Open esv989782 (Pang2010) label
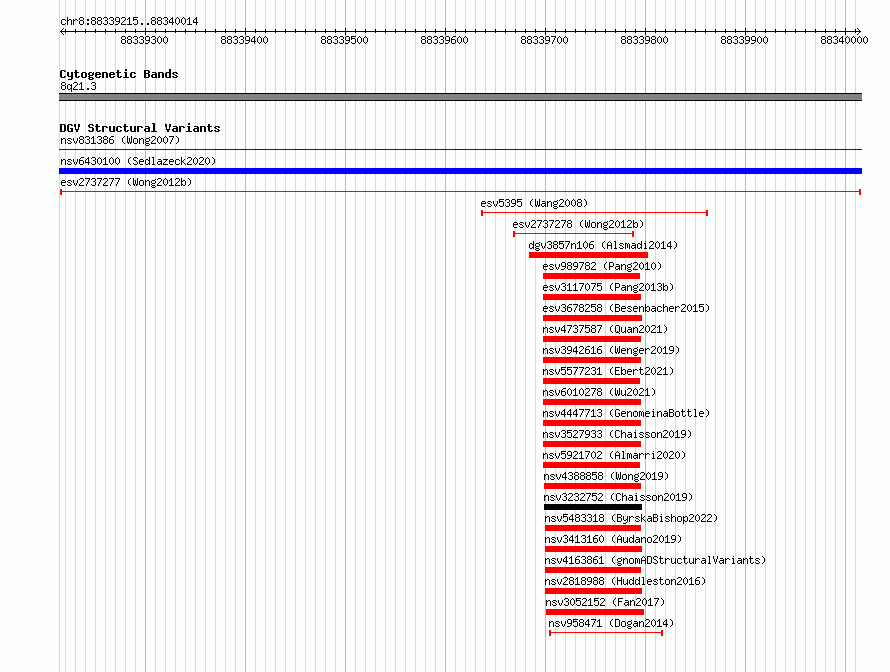This screenshot has height=672, width=890. tap(602, 266)
